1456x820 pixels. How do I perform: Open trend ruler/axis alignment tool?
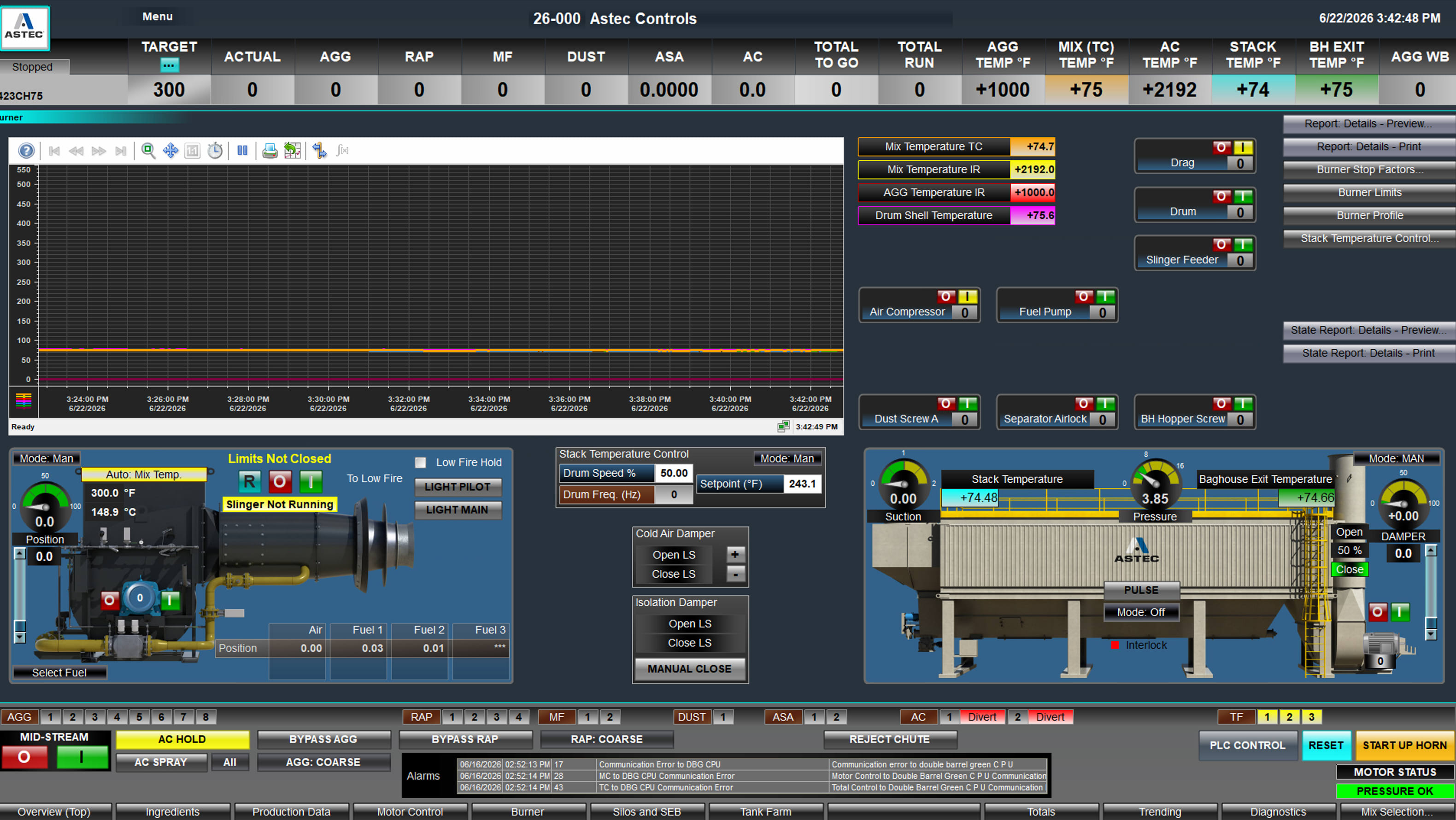point(319,151)
